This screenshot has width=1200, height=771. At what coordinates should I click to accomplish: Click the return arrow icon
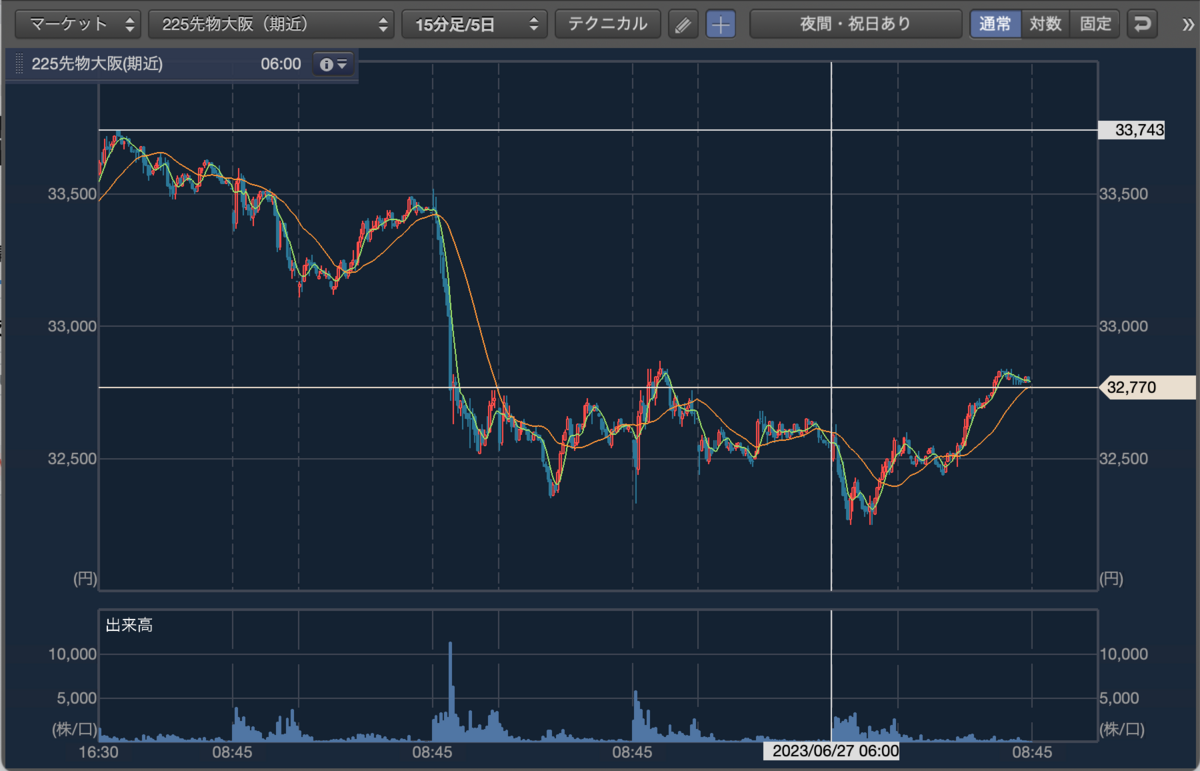click(x=1142, y=24)
